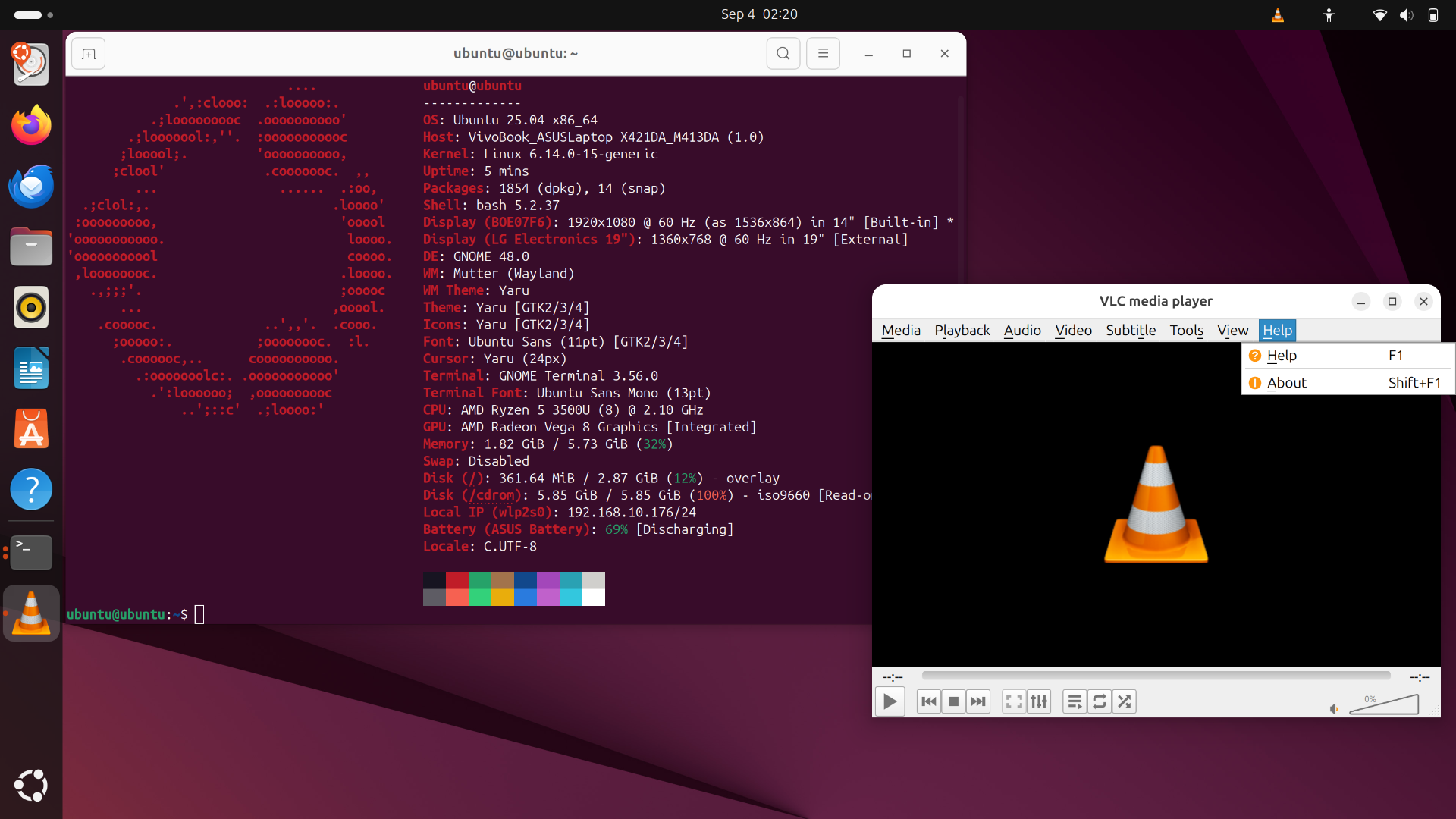Image resolution: width=1456 pixels, height=819 pixels.
Task: Click the Terminal search button
Action: [x=783, y=54]
